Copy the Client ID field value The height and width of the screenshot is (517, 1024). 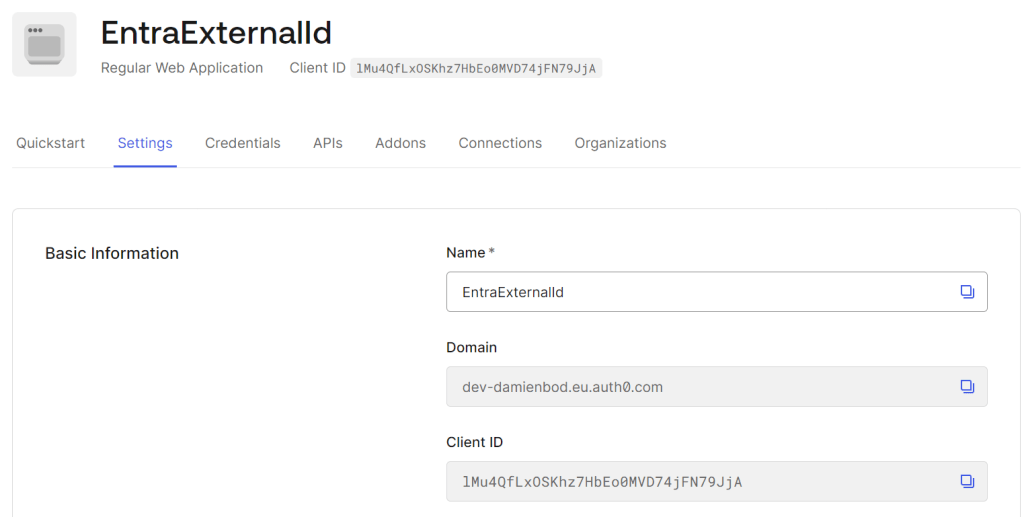966,482
